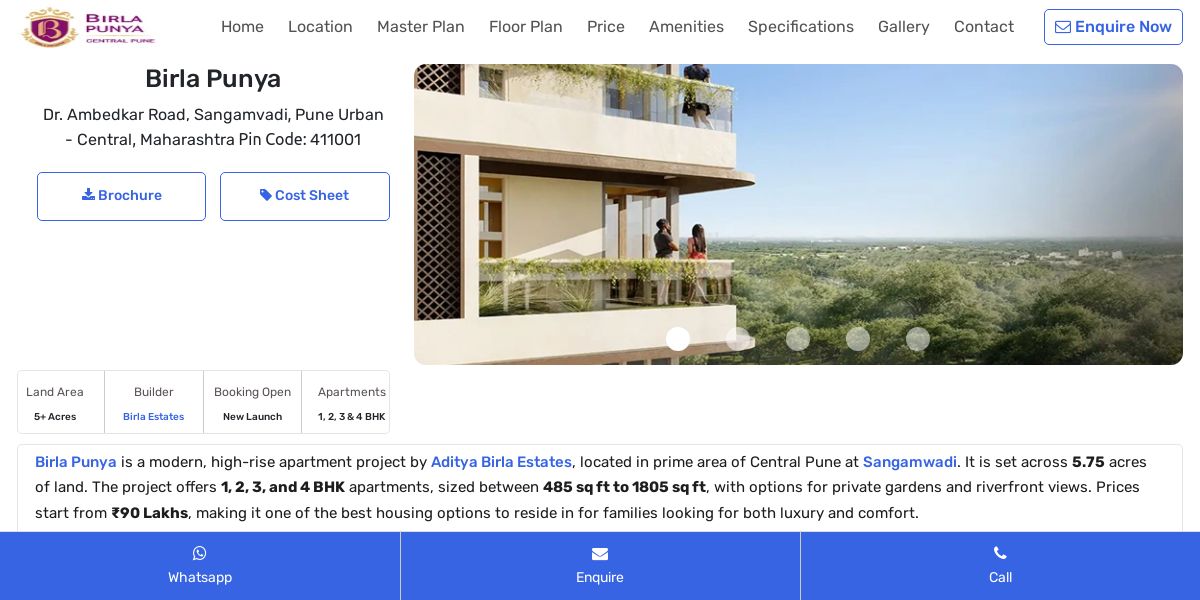Click the balcony hero image
This screenshot has height=600, width=1200.
click(798, 214)
